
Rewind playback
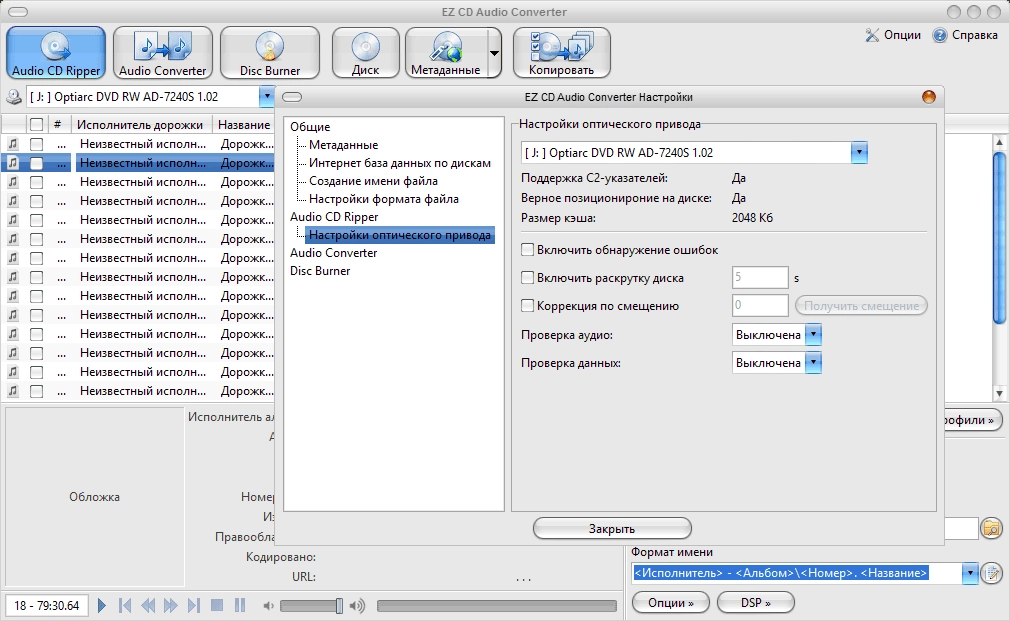coord(148,606)
